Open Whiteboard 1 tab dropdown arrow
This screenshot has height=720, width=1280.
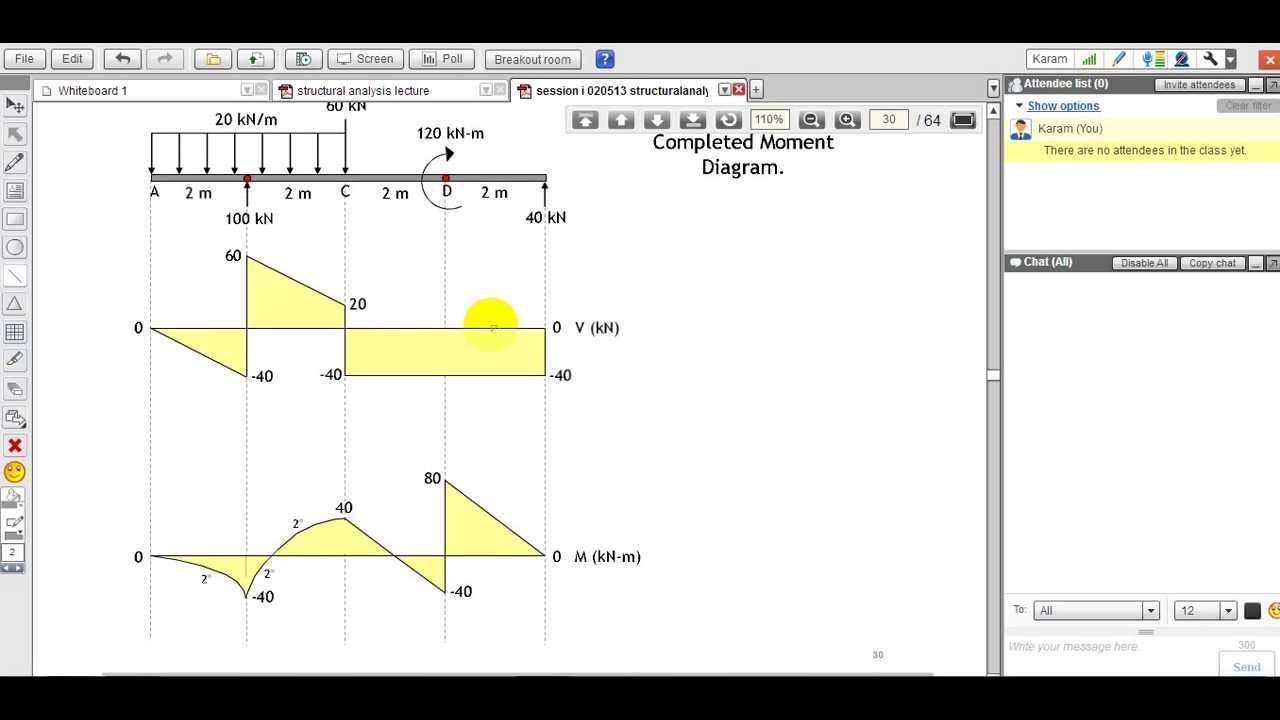[x=247, y=90]
